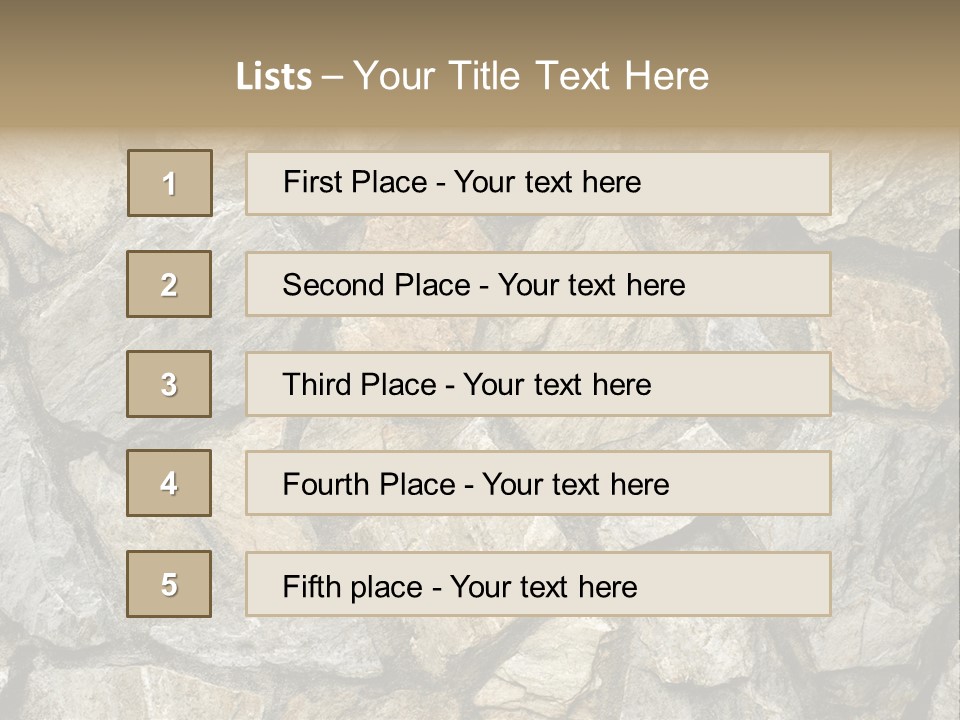Screen dimensions: 960x720
Task: Click "Your text here" in the Fifth place row
Action: (x=543, y=586)
